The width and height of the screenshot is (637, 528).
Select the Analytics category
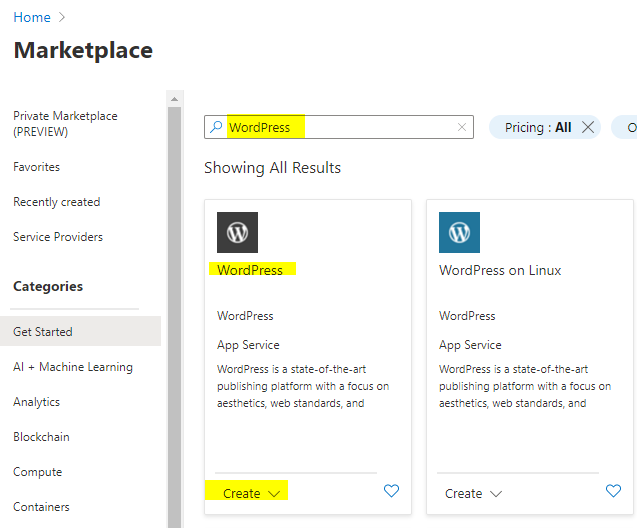(x=36, y=402)
